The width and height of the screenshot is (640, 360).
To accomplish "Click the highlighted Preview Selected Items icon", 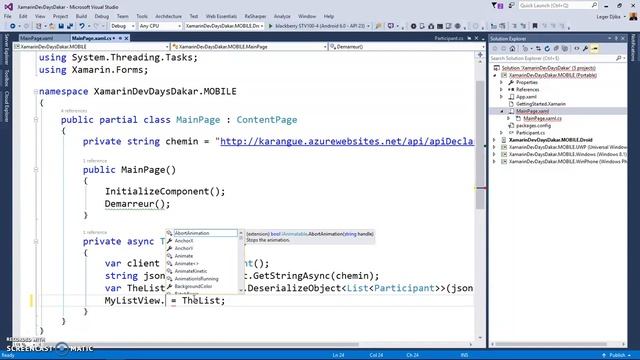I will pyautogui.click(x=595, y=49).
